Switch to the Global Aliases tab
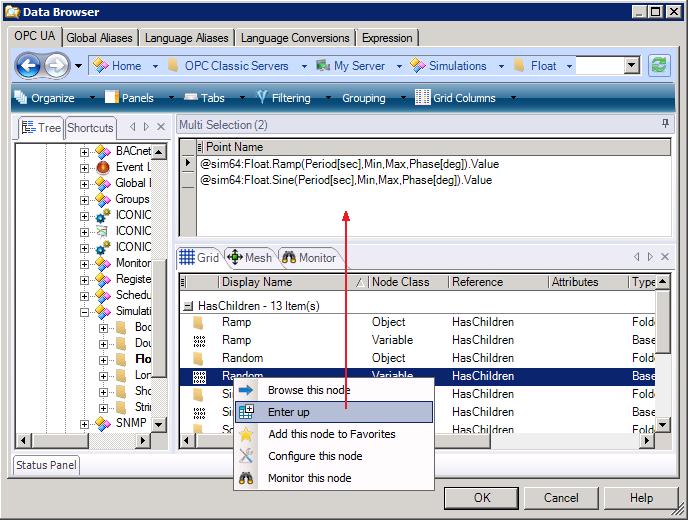The height and width of the screenshot is (520, 688). coord(100,38)
